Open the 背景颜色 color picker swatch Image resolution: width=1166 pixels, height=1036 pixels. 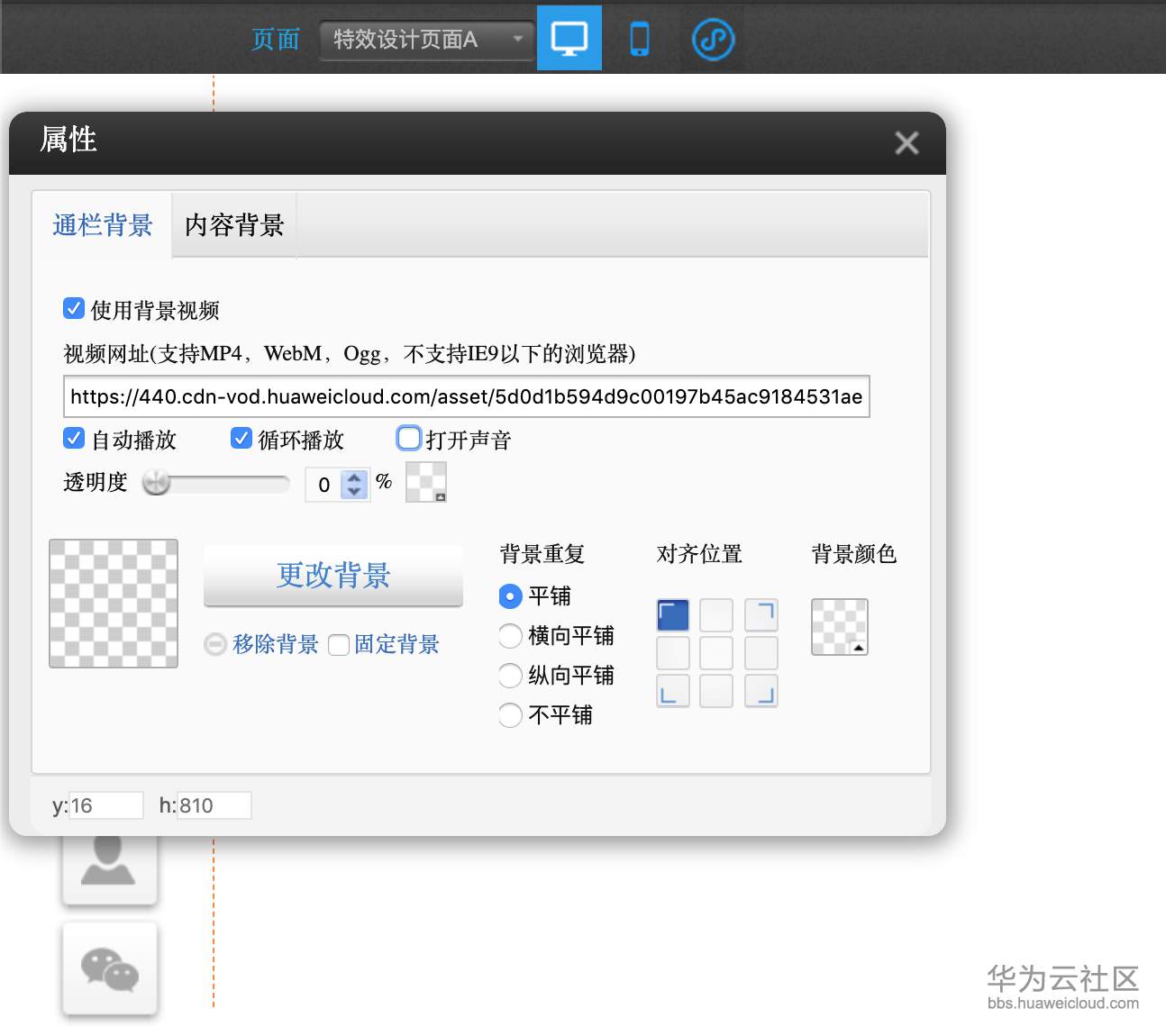tap(840, 627)
